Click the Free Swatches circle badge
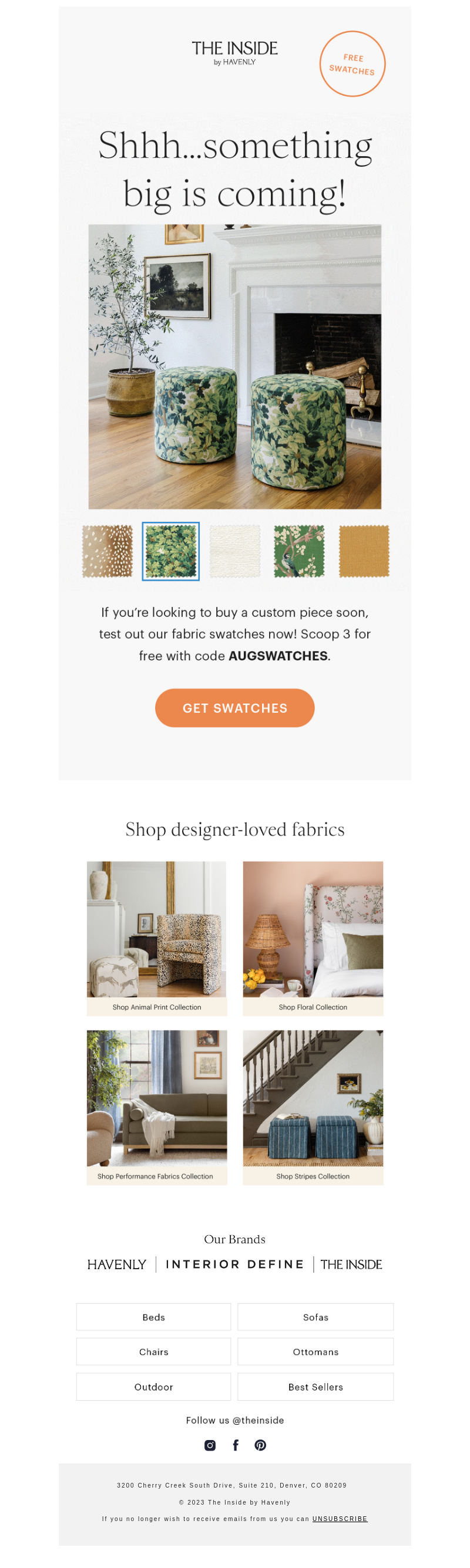Image resolution: width=470 pixels, height=1568 pixels. [x=352, y=64]
